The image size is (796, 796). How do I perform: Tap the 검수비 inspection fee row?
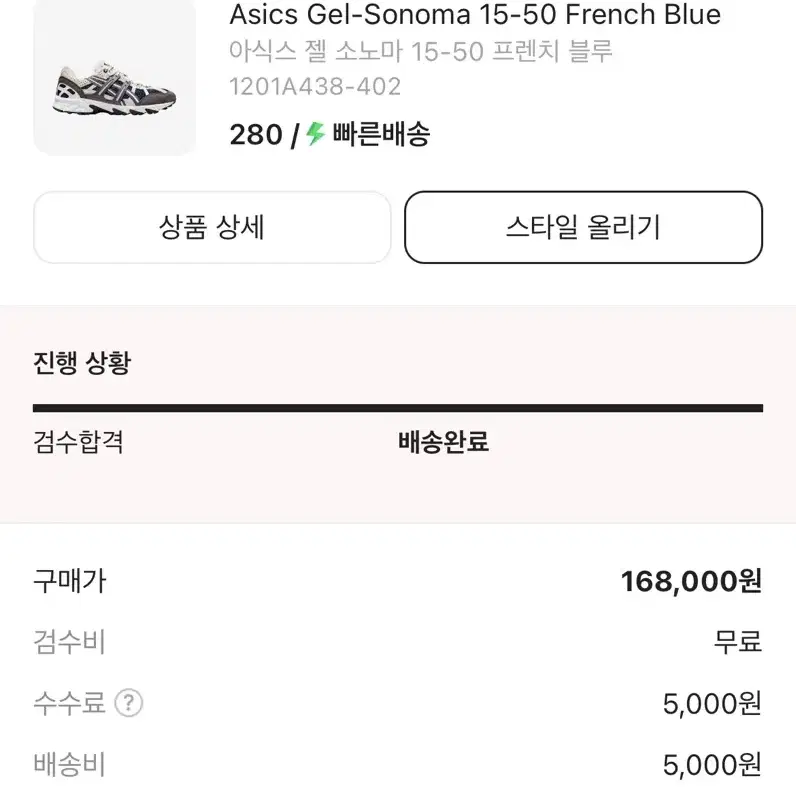398,642
